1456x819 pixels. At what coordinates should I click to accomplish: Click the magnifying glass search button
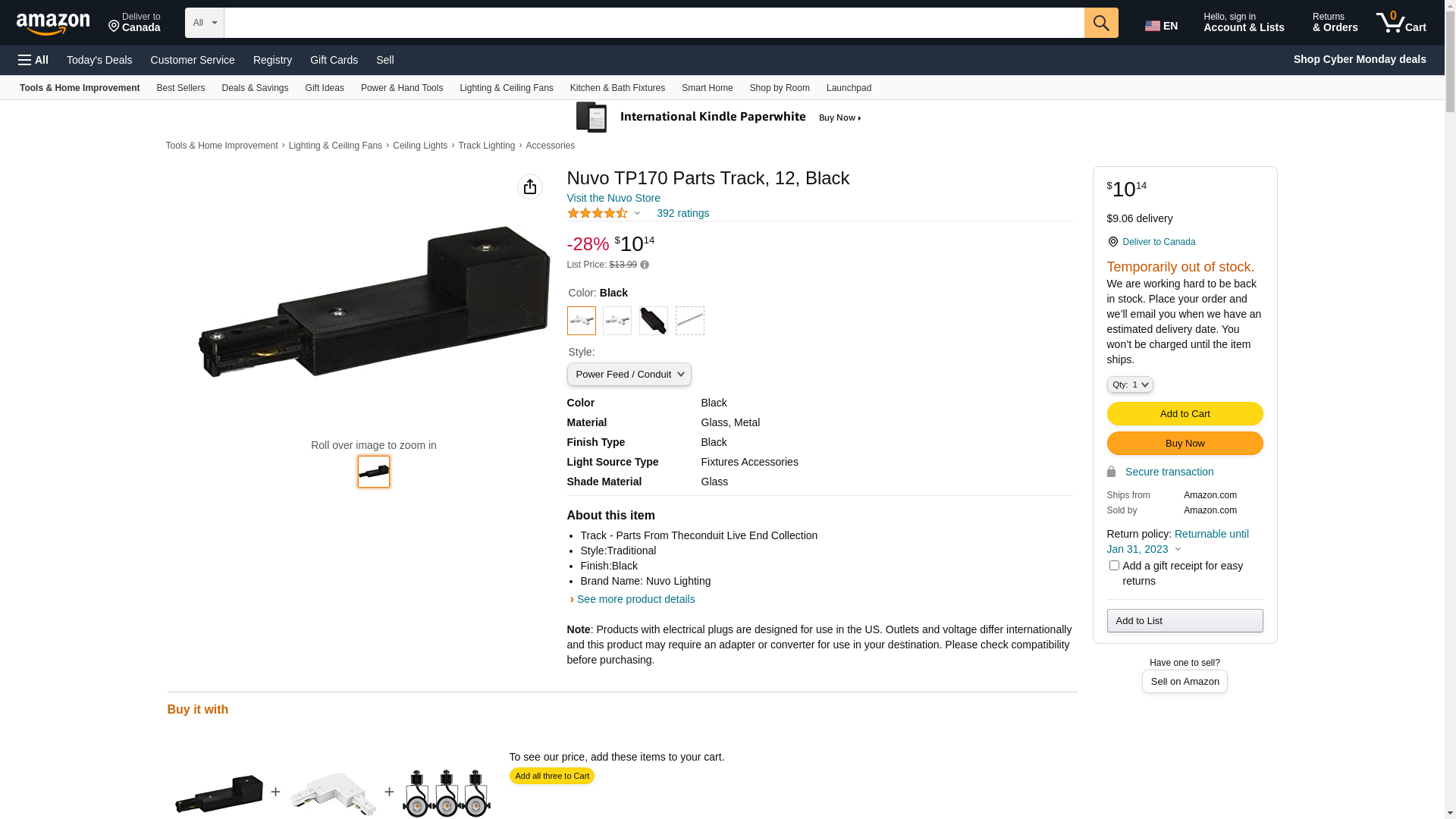1101,23
